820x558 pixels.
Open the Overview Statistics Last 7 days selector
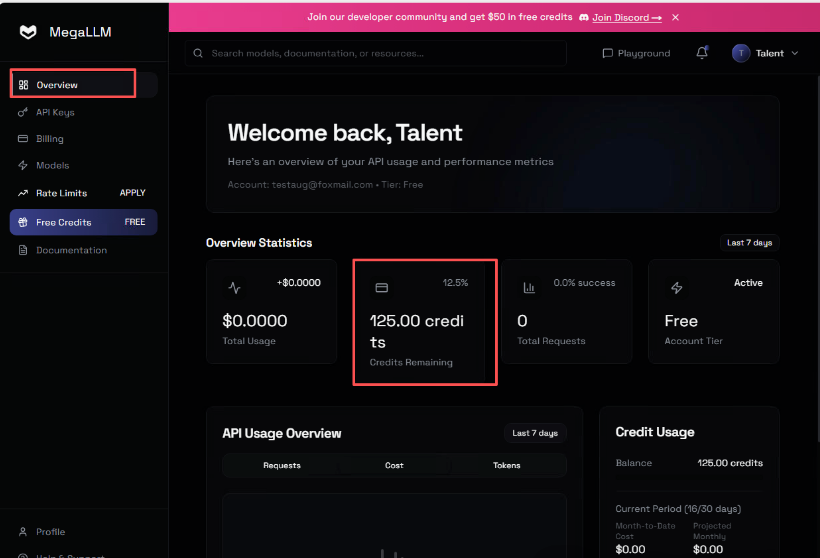coord(749,243)
